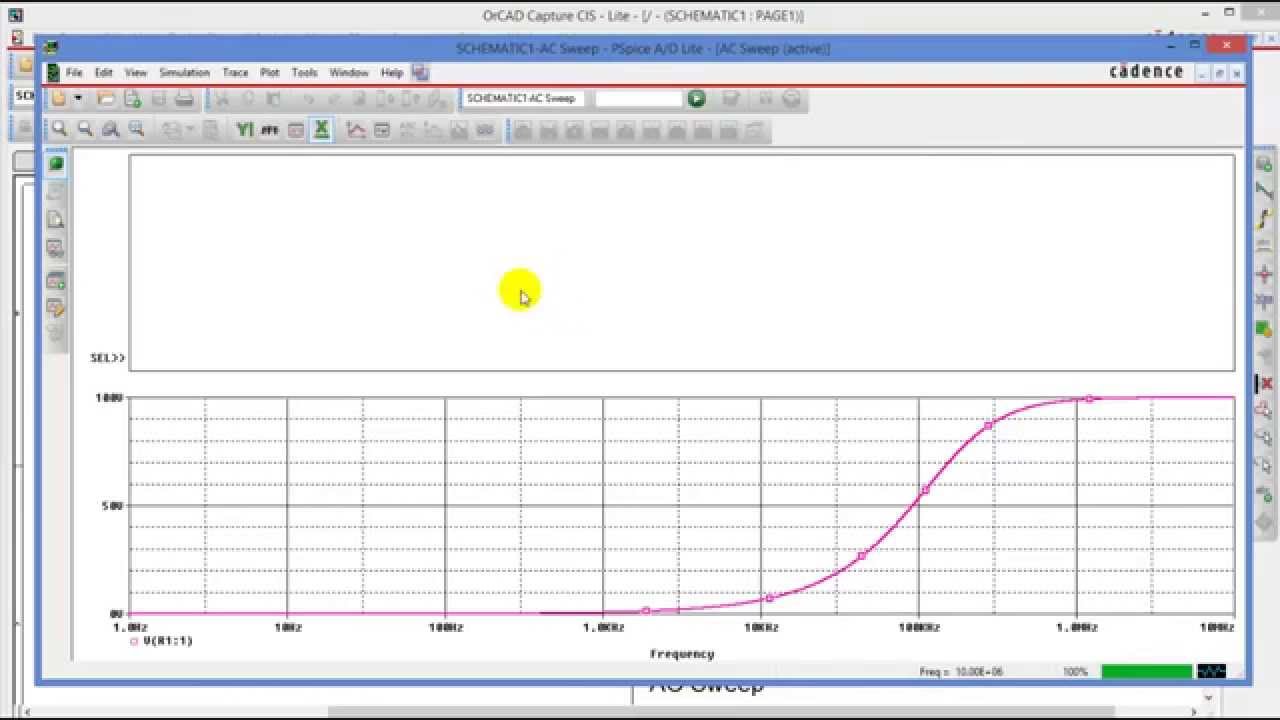Click the ABC Text Label icon
This screenshot has width=1280, height=720.
coord(407,129)
